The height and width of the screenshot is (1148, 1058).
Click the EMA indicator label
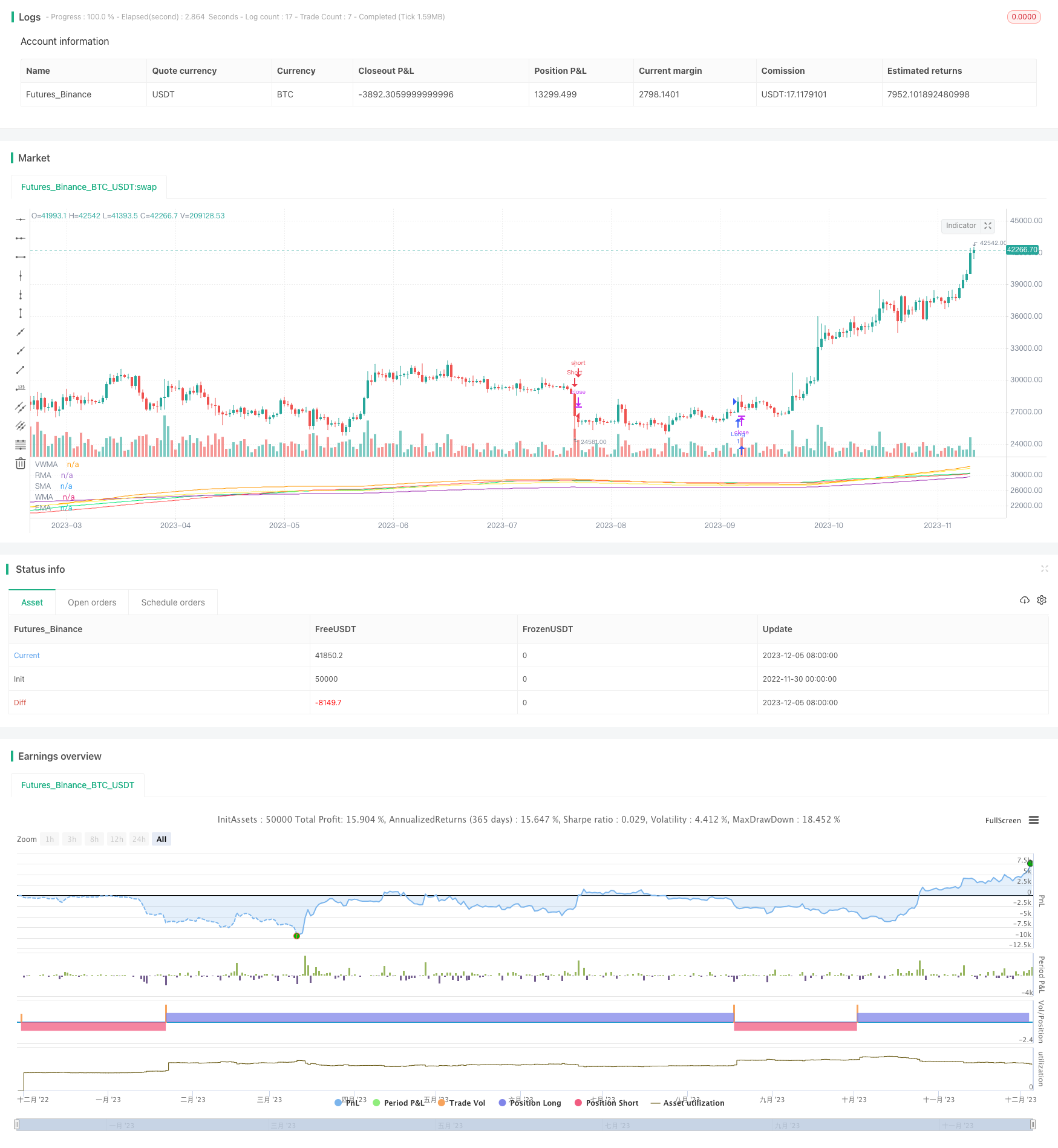pyautogui.click(x=43, y=508)
